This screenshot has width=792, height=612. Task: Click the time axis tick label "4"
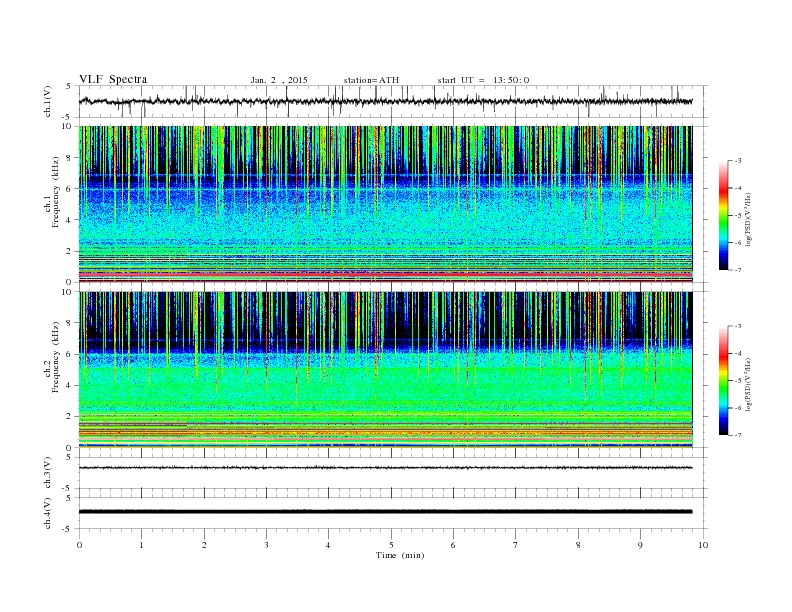point(328,545)
